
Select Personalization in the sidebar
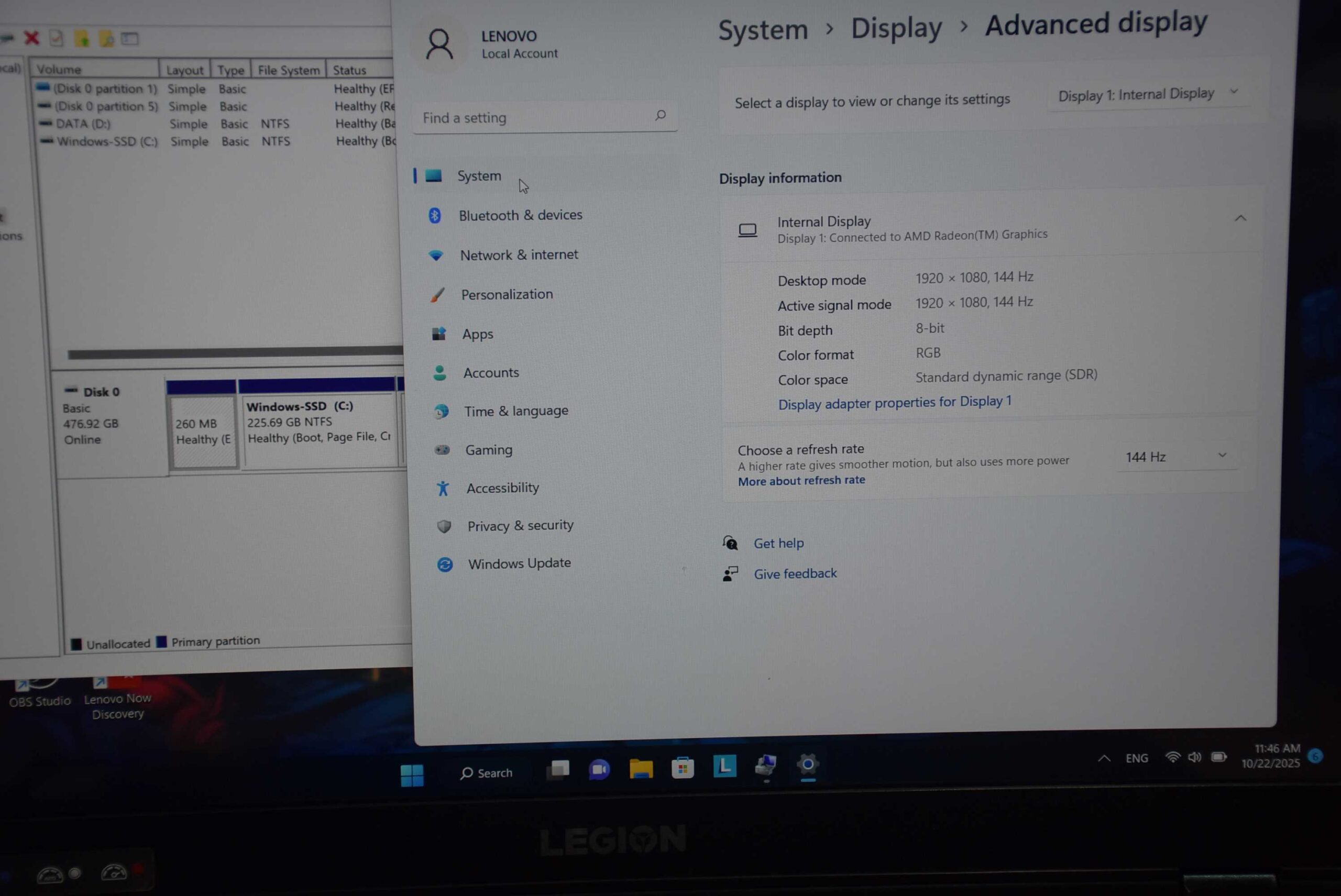tap(507, 294)
